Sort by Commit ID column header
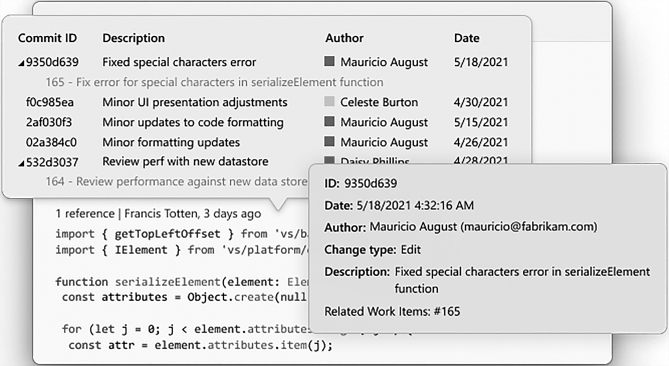669x366 pixels. [47, 38]
